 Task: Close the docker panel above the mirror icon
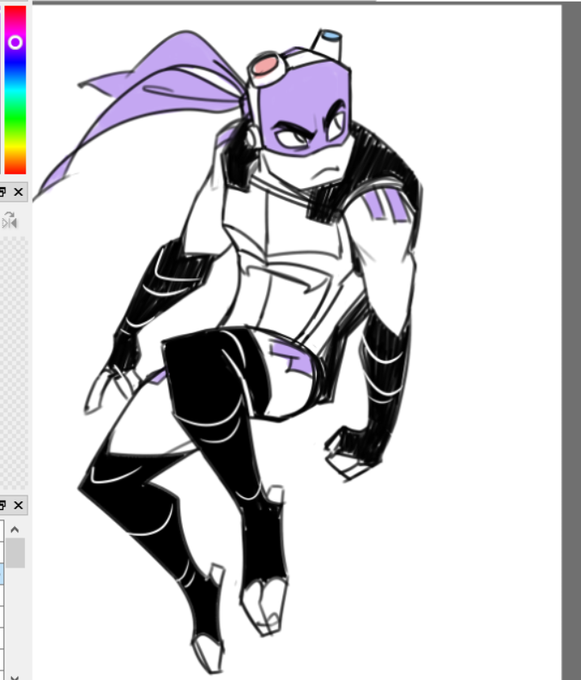[18, 192]
